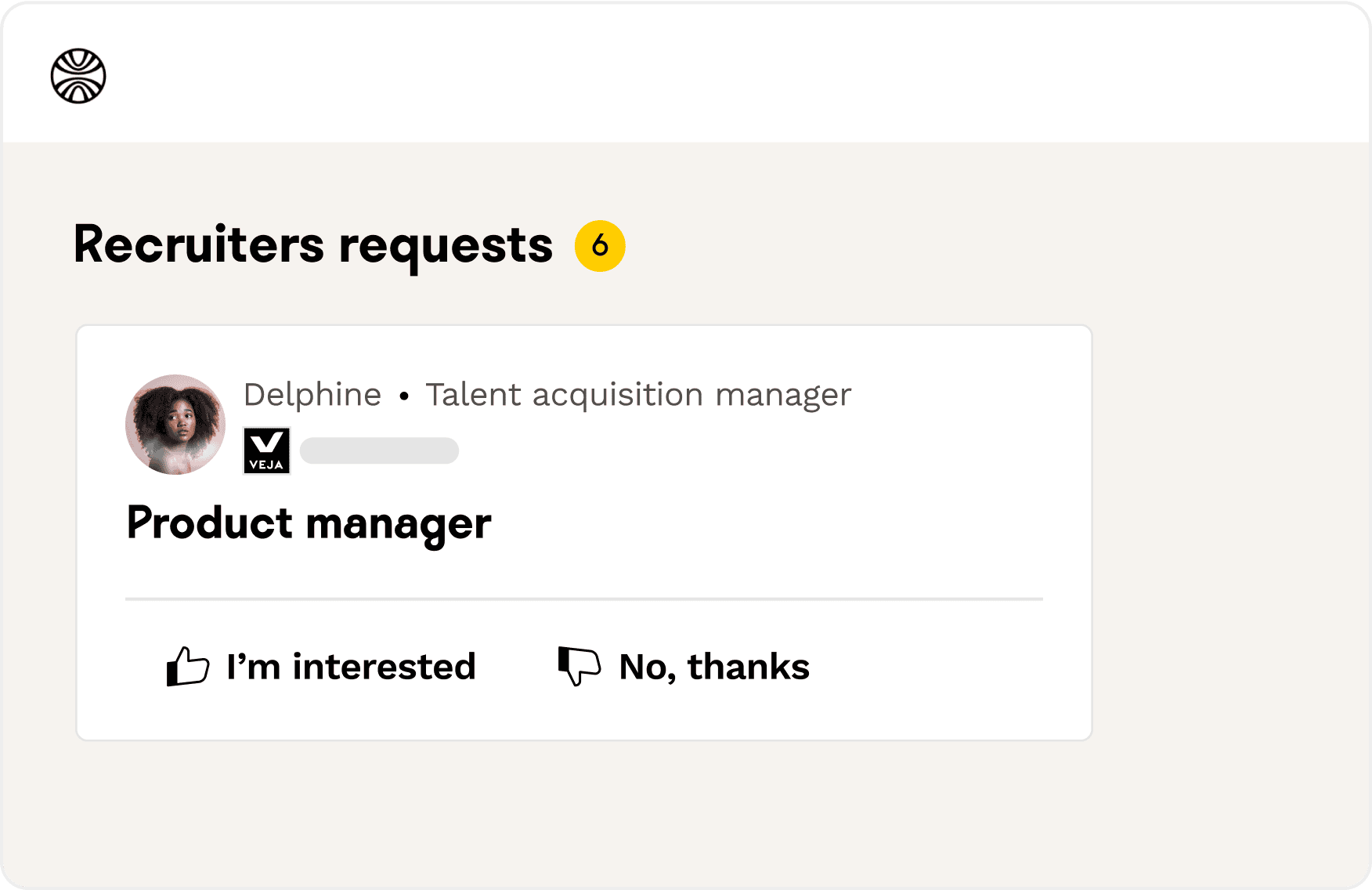Image resolution: width=1372 pixels, height=890 pixels.
Task: Click the globe logo in header
Action: click(78, 76)
